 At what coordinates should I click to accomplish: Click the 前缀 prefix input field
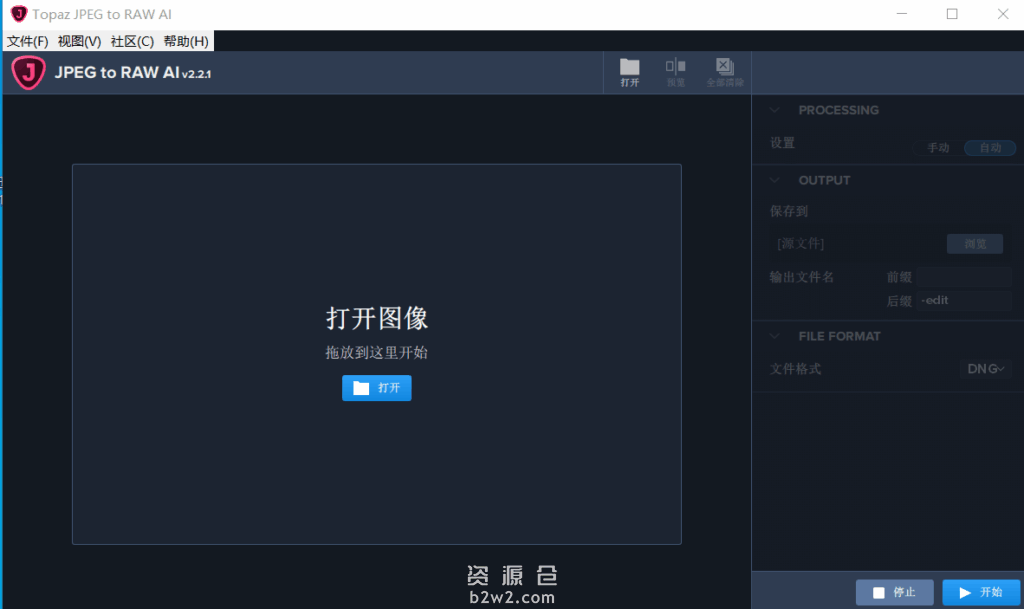point(963,277)
